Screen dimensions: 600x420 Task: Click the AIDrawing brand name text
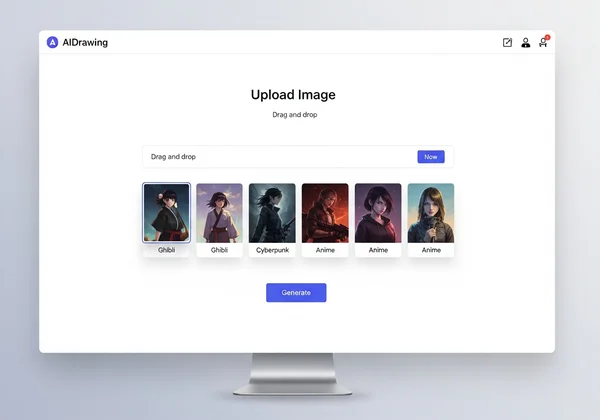(85, 42)
